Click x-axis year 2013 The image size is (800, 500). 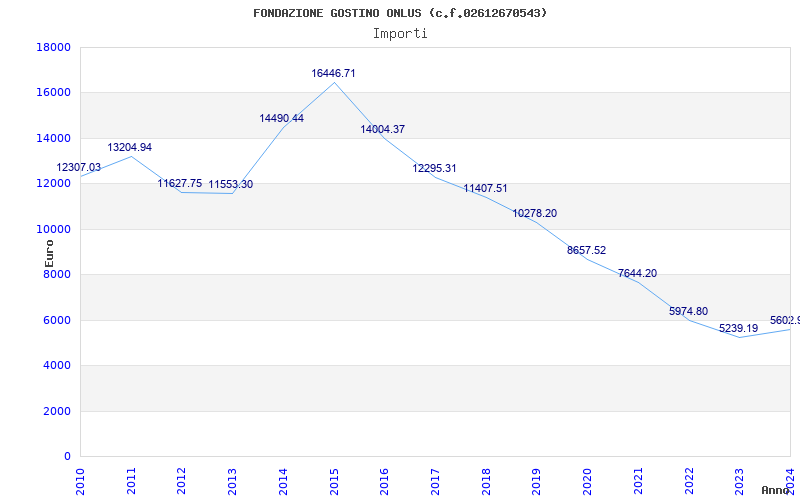click(233, 481)
